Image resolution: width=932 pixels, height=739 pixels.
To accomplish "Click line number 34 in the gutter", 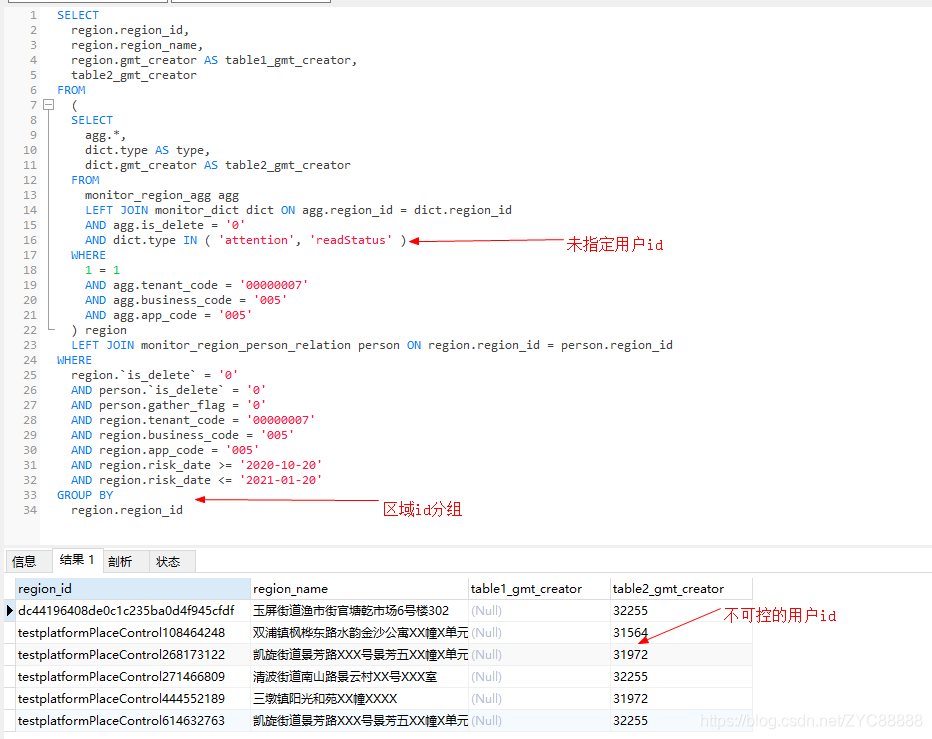I will (x=30, y=510).
